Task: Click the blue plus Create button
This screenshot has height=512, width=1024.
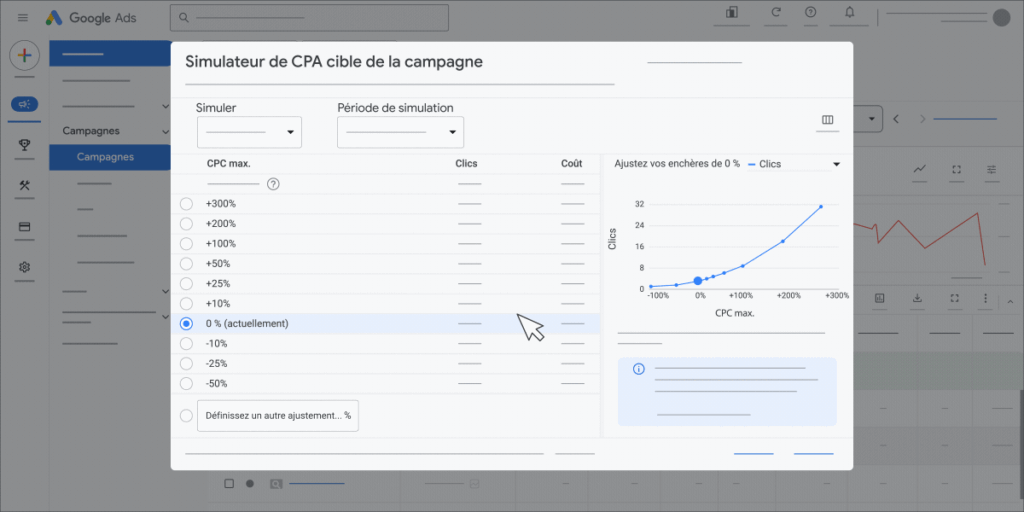Action: tap(24, 56)
